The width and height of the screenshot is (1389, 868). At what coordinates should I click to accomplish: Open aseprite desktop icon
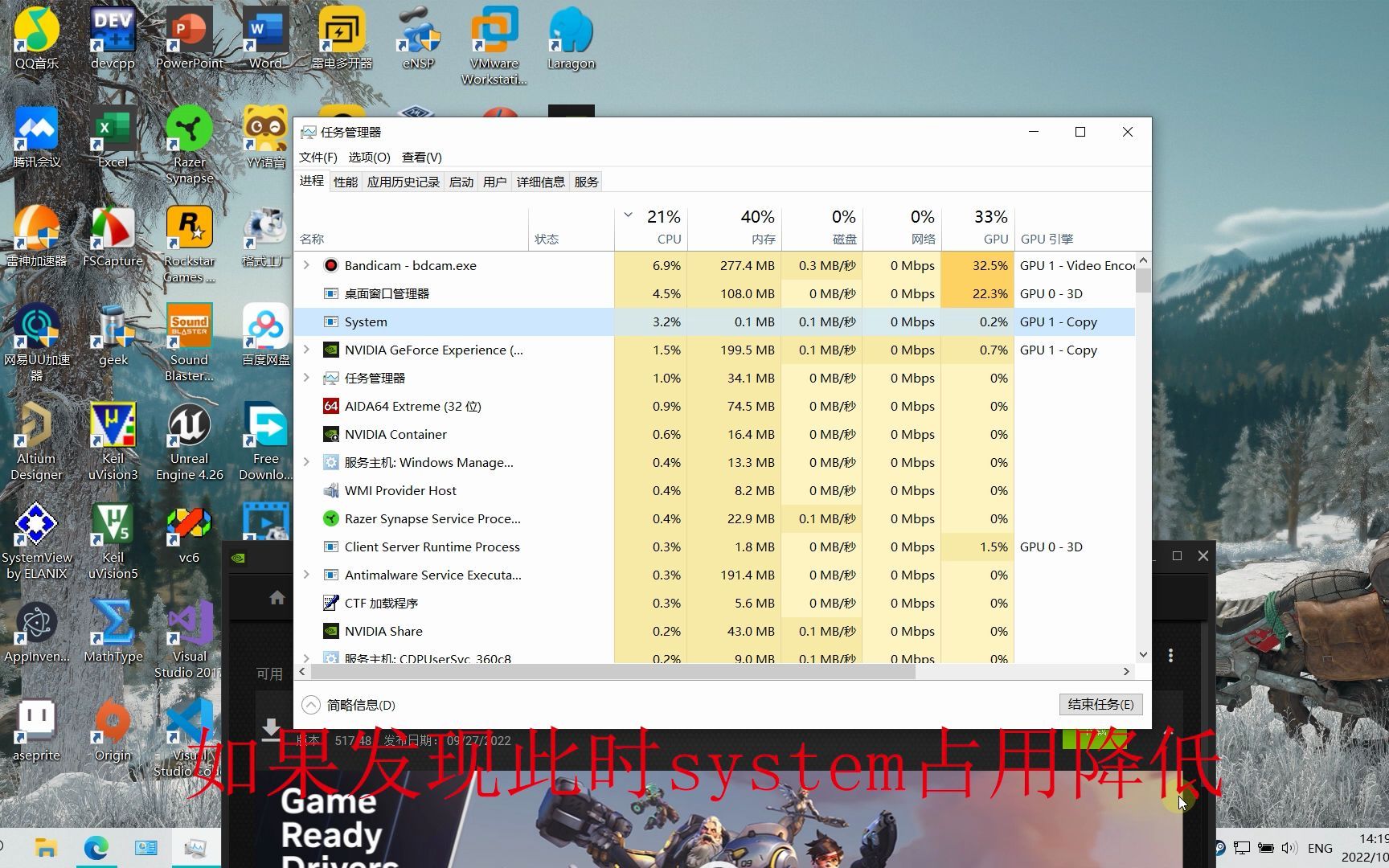coord(36,730)
